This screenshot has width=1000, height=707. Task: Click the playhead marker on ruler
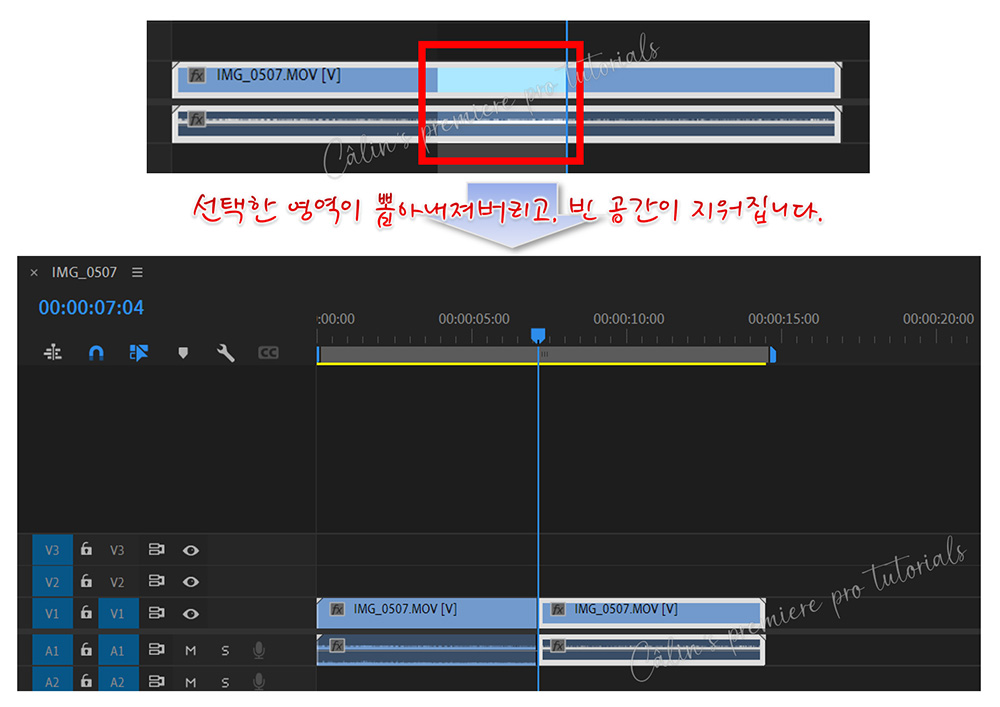538,335
